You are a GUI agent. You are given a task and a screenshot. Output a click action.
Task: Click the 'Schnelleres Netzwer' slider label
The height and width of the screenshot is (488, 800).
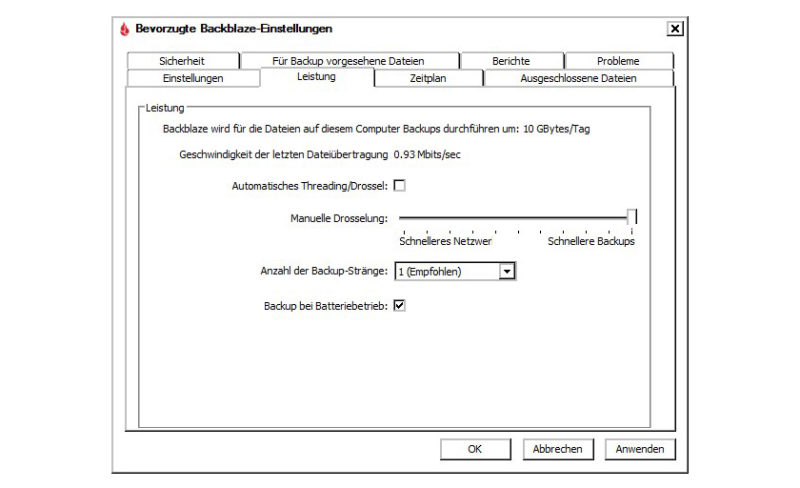445,241
